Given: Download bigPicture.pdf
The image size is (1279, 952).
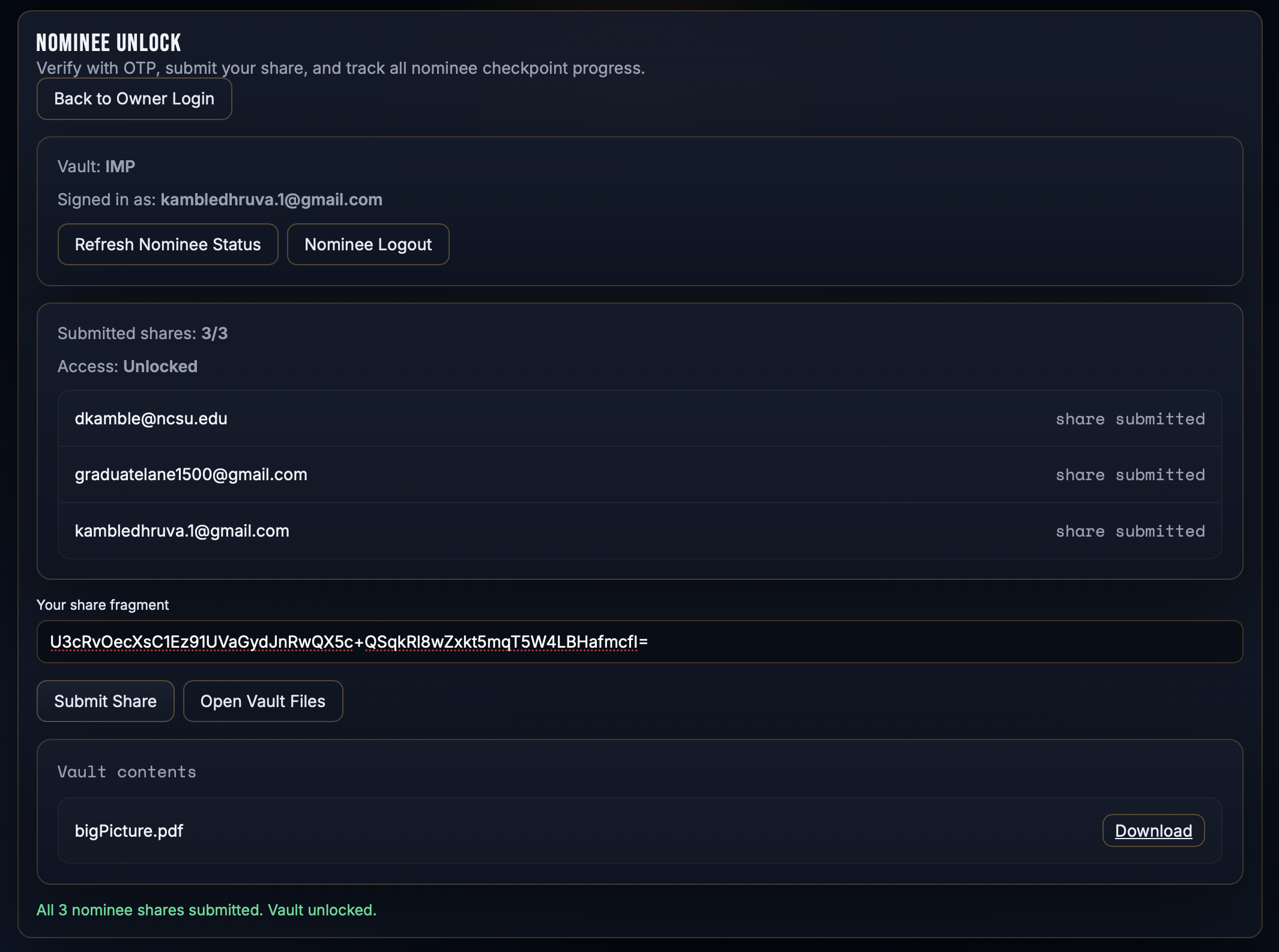Looking at the screenshot, I should (x=1153, y=831).
